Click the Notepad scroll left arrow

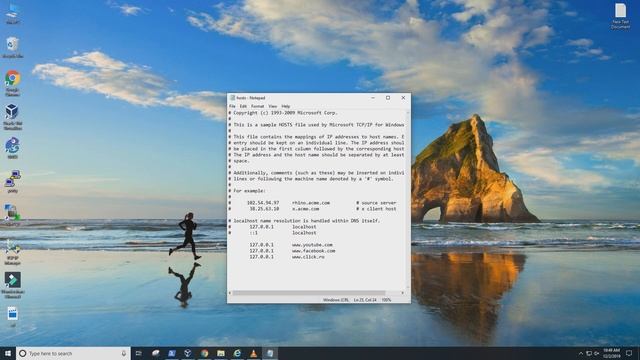pos(230,293)
